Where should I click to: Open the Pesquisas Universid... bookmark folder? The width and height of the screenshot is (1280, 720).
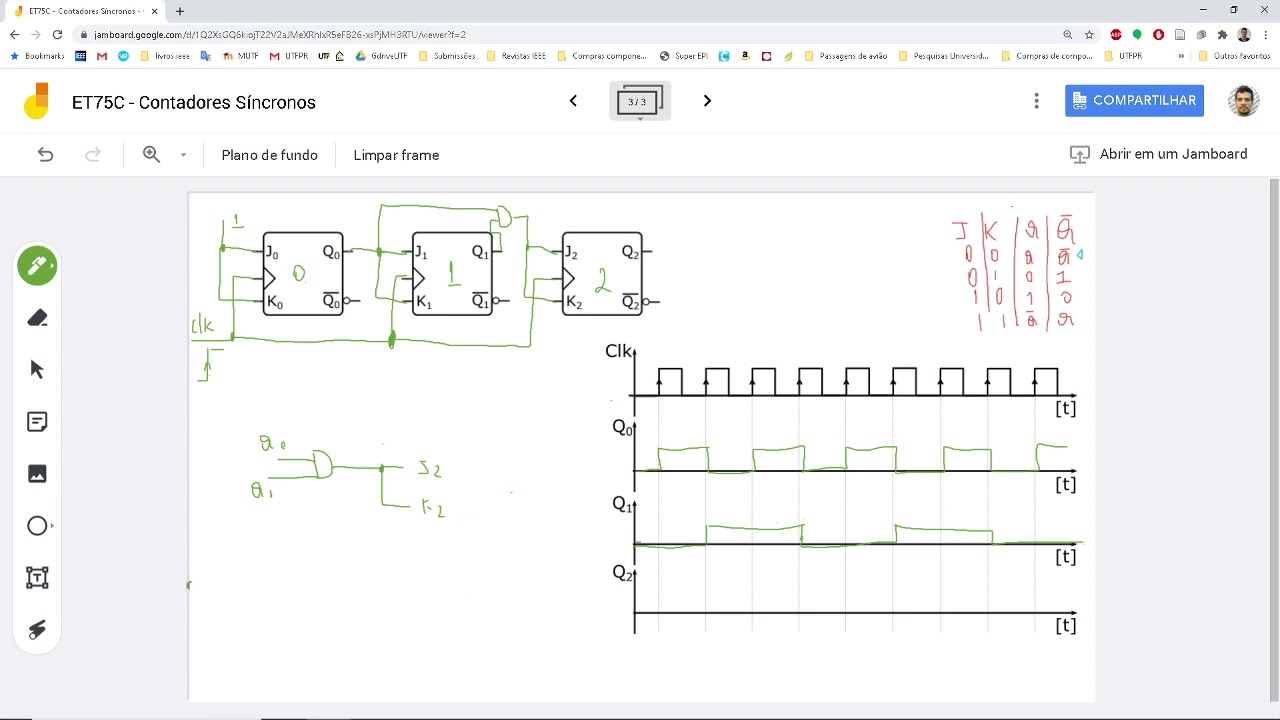tap(943, 56)
